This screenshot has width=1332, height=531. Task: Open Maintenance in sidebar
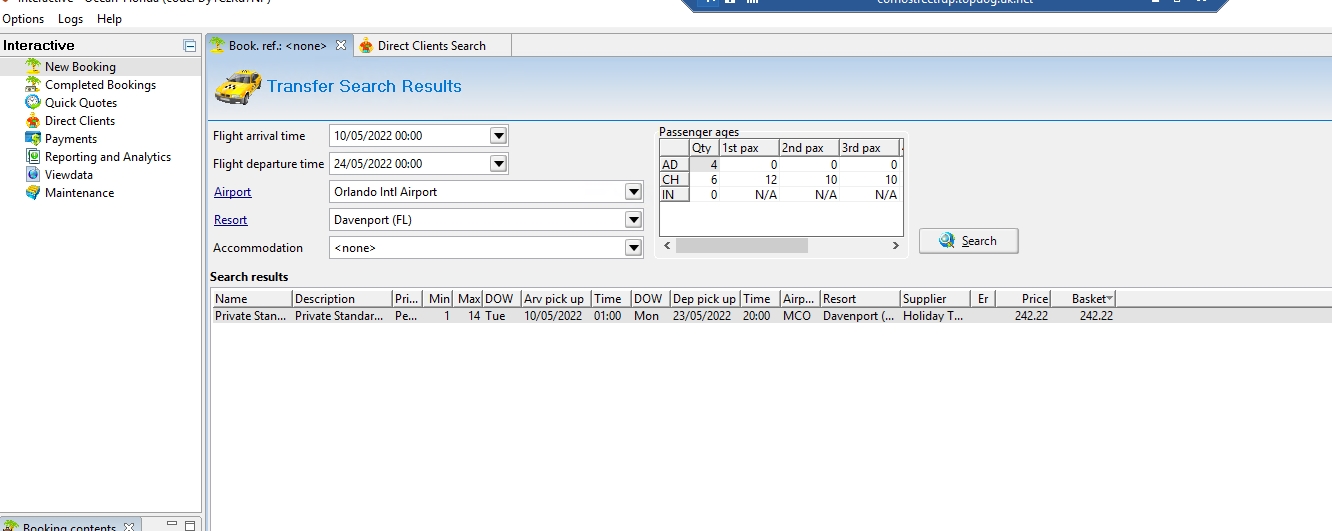(79, 193)
